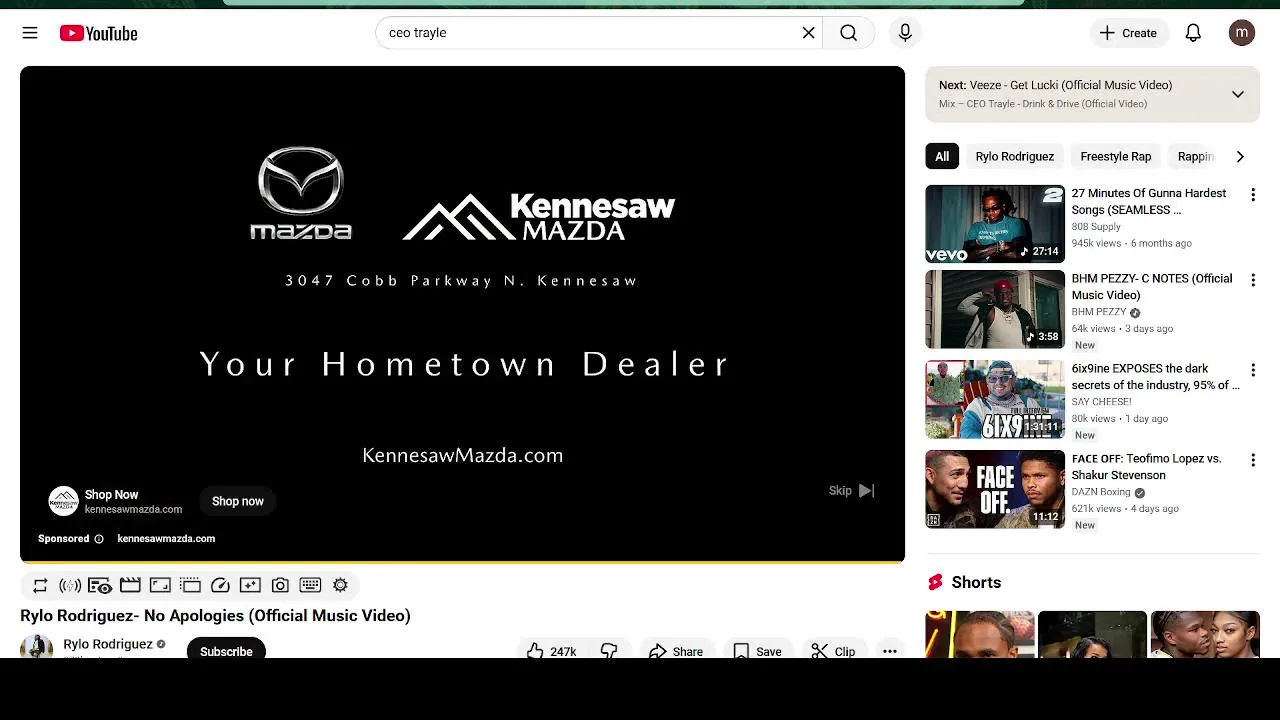Open the middle Shorts thumbnail
The height and width of the screenshot is (720, 1280).
coord(1092,634)
